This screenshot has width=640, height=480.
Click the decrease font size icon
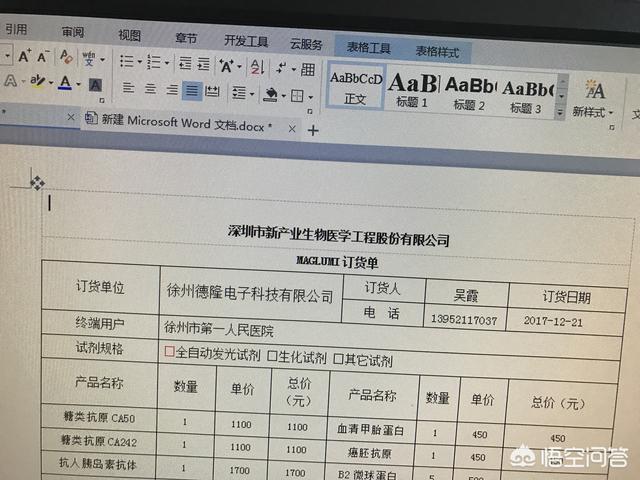click(x=43, y=56)
